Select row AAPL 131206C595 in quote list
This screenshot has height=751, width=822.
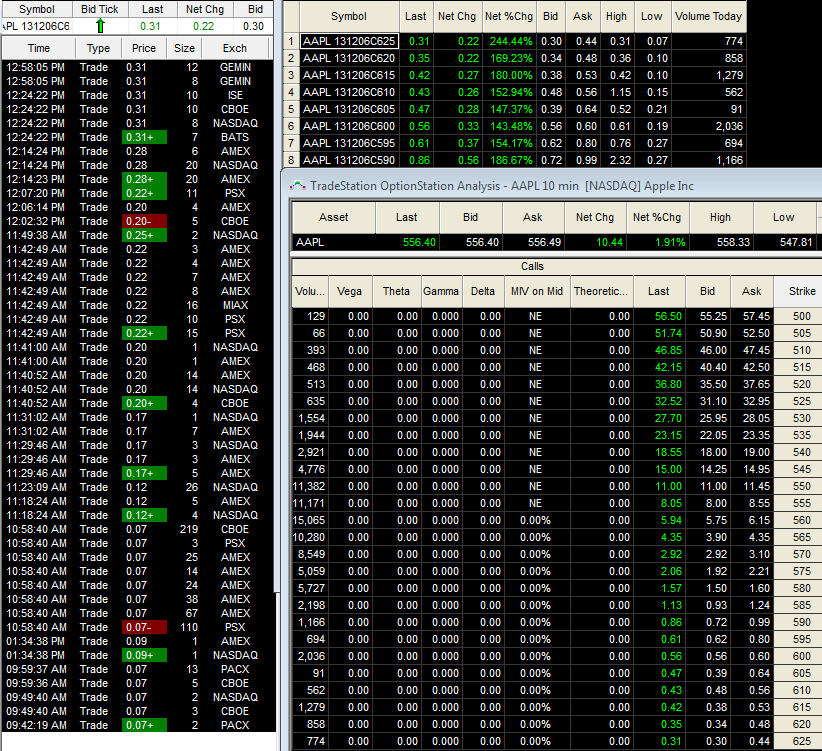[x=515, y=143]
